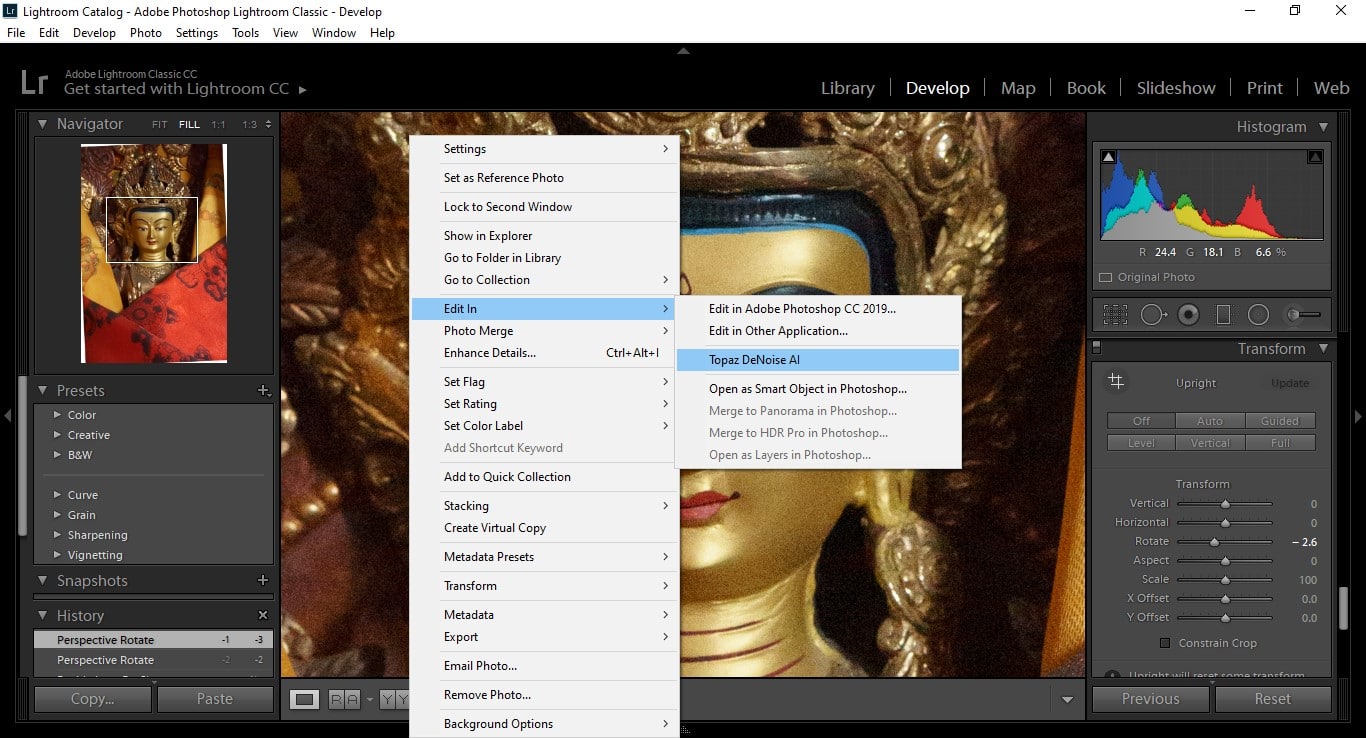Screen dimensions: 1366x738
Task: Enable the Constrain Crop checkbox
Action: coord(1164,643)
